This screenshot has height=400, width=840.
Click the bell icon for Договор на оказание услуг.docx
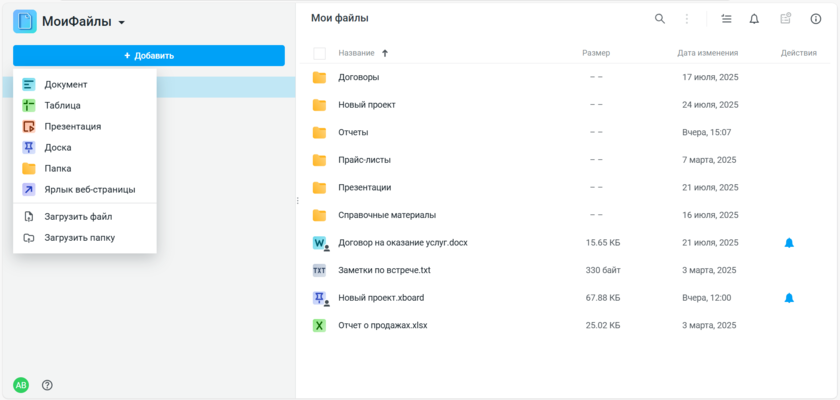[x=789, y=243]
